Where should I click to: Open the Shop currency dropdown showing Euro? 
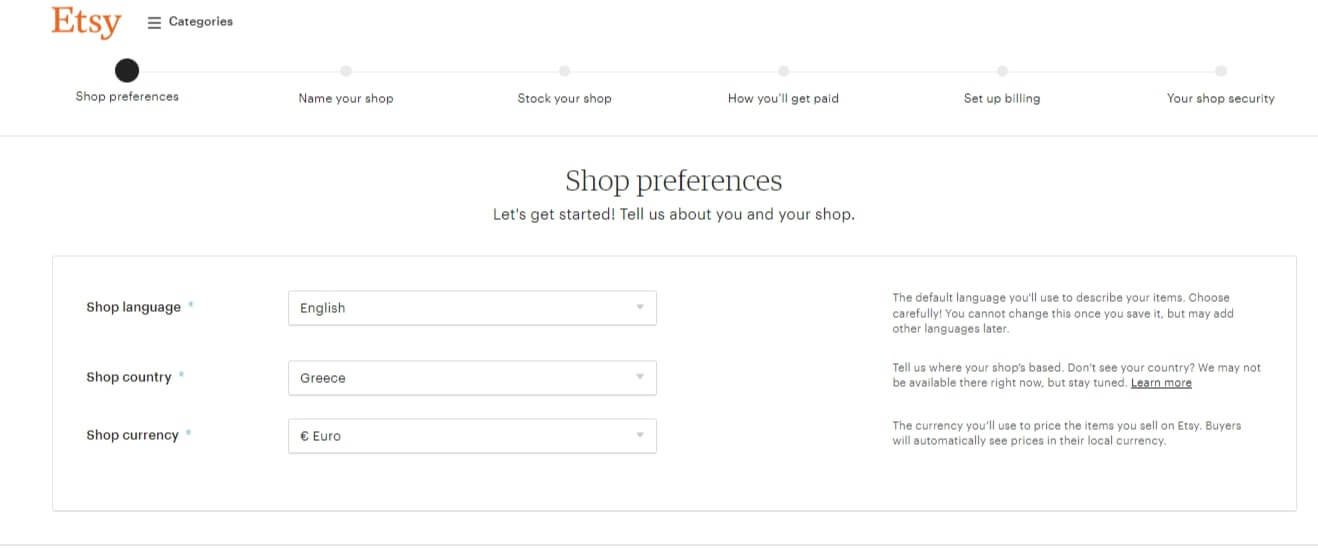point(472,436)
